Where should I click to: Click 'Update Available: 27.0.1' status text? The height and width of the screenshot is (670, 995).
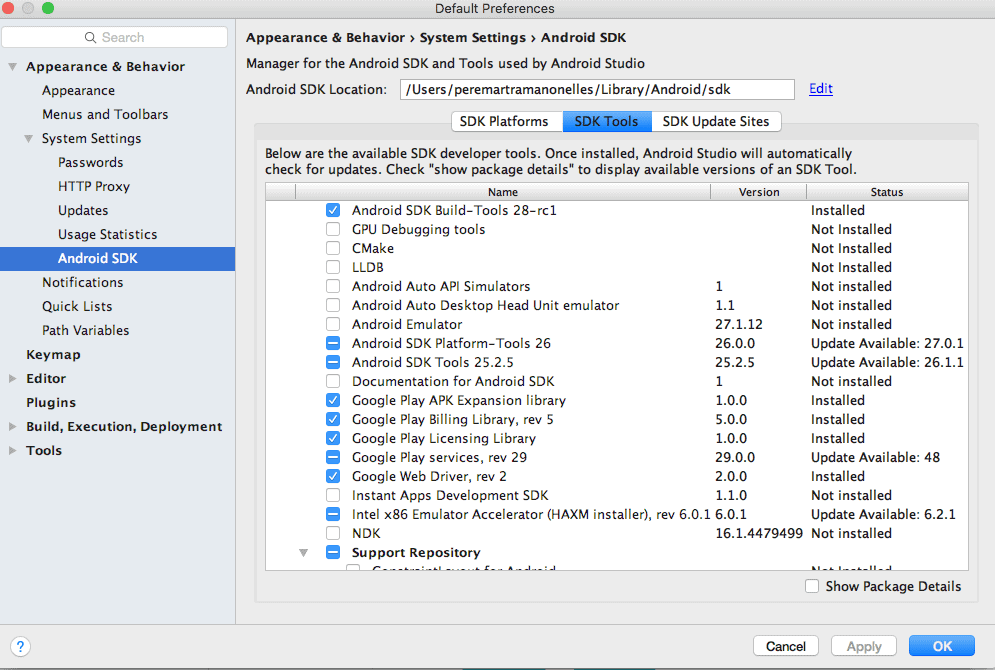[887, 343]
